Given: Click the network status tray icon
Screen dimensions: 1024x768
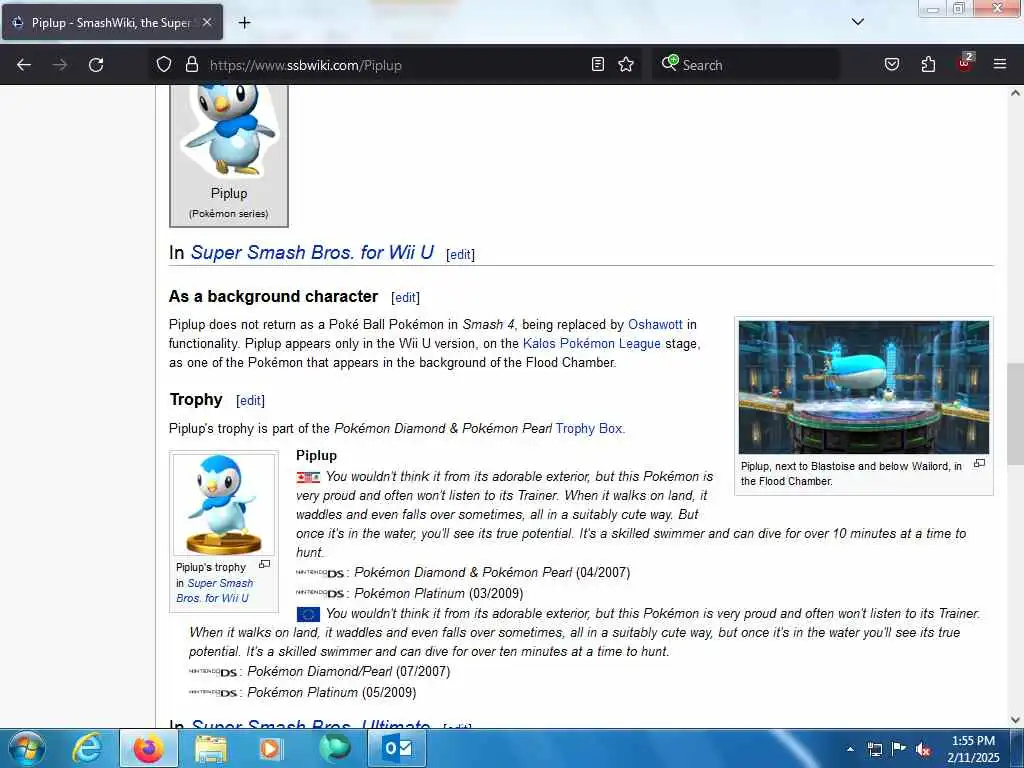Looking at the screenshot, I should [x=875, y=749].
